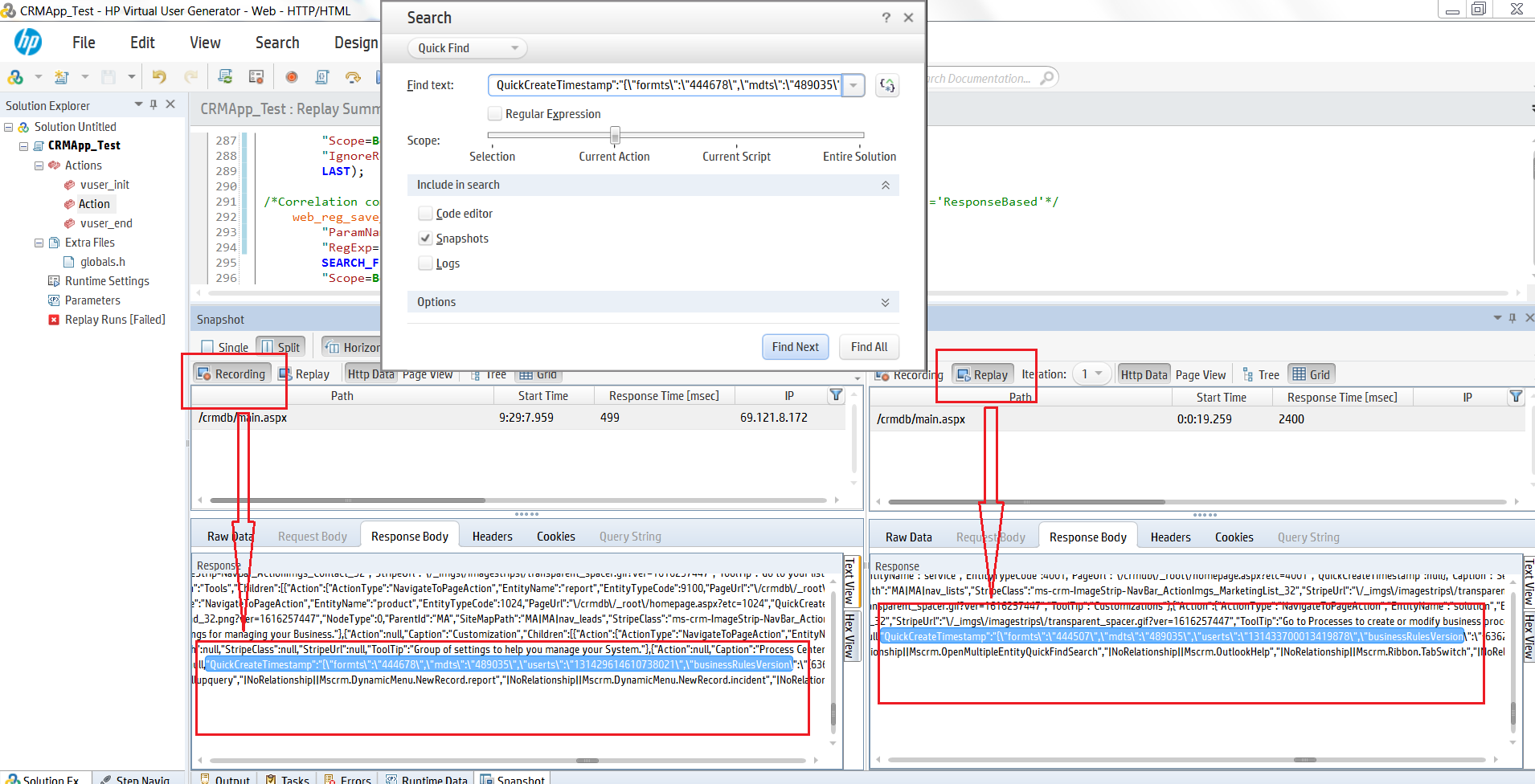
Task: Click the HP logo icon
Action: (x=28, y=42)
